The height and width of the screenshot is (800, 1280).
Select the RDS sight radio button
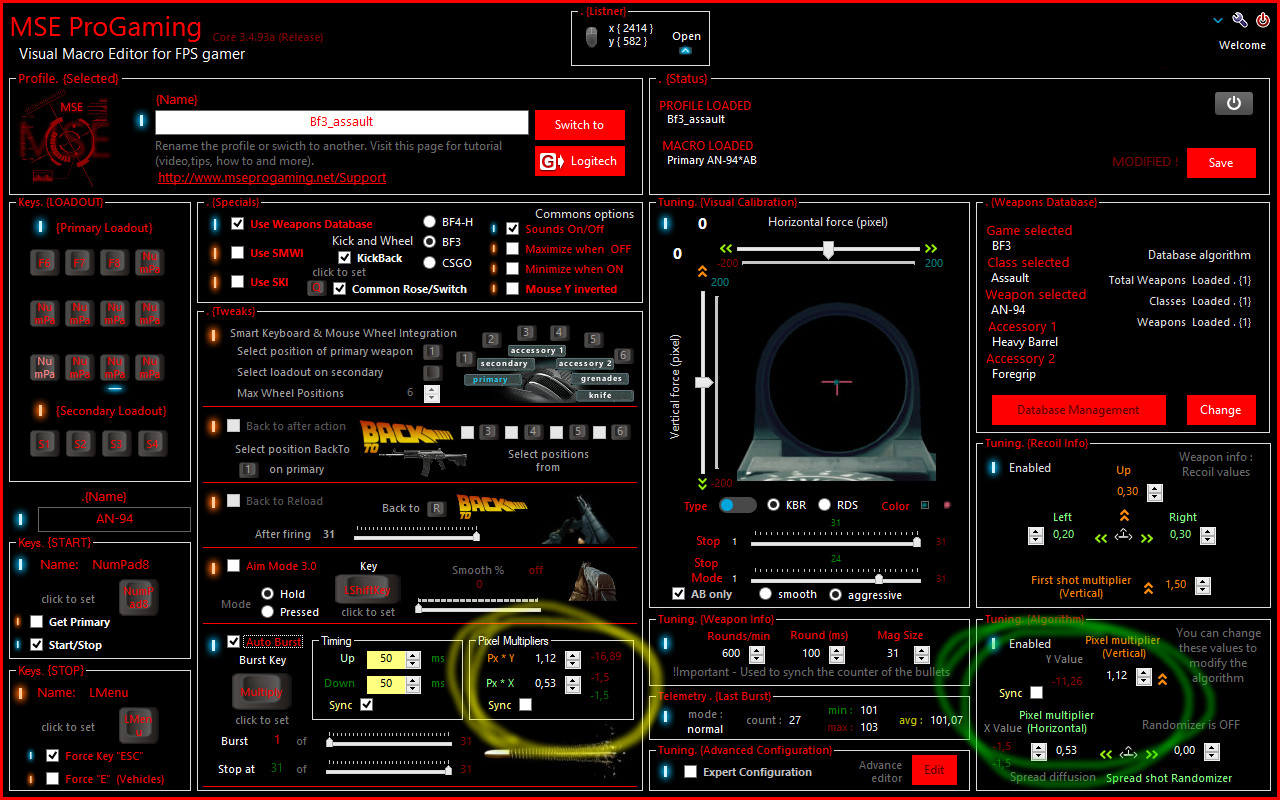pos(825,505)
